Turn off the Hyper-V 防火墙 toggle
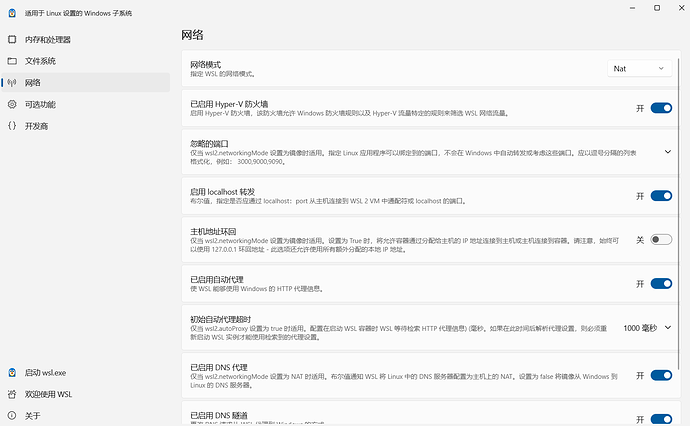The image size is (690, 426). point(661,108)
